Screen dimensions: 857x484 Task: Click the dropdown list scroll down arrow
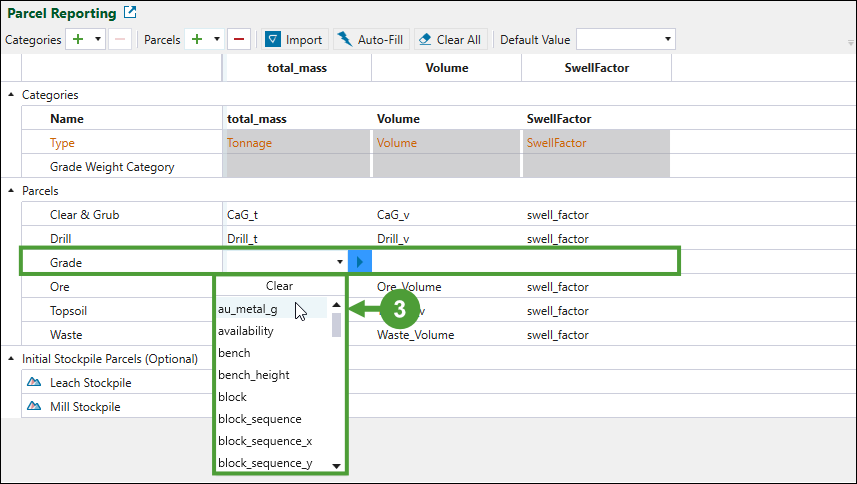pos(337,466)
